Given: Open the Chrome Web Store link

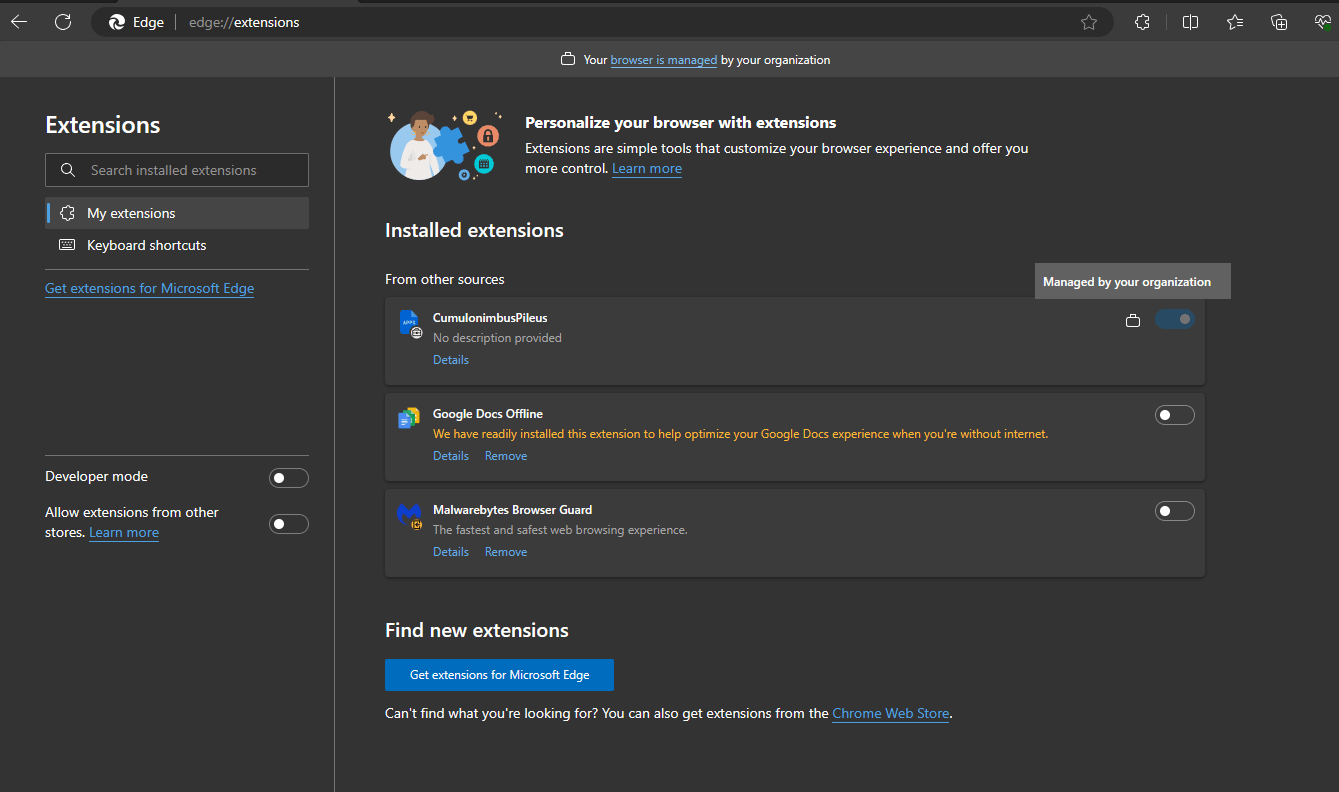Looking at the screenshot, I should point(890,713).
